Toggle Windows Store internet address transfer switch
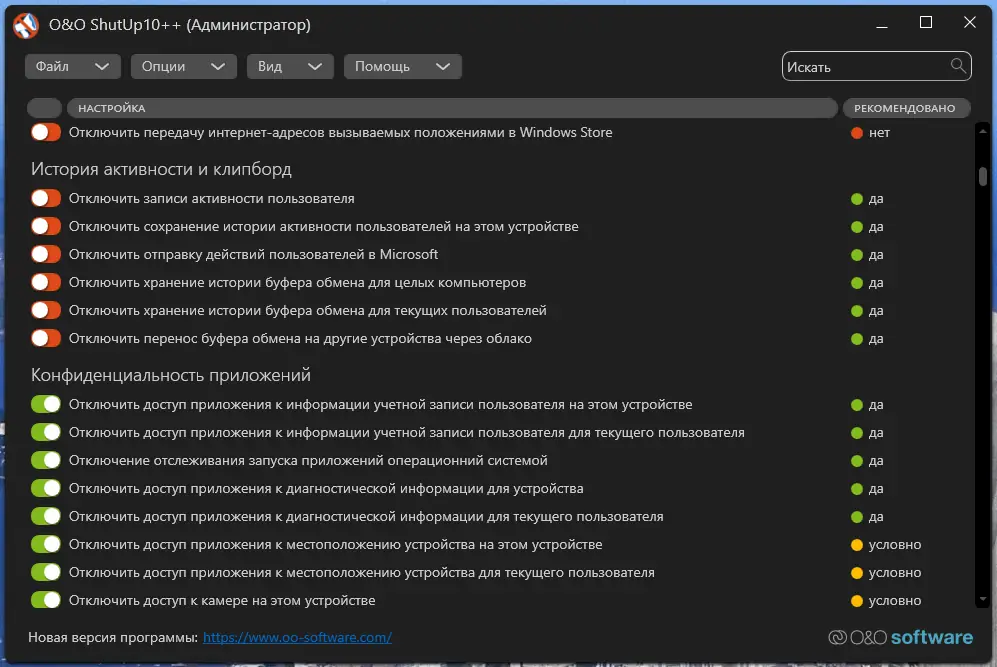997x667 pixels. click(46, 133)
